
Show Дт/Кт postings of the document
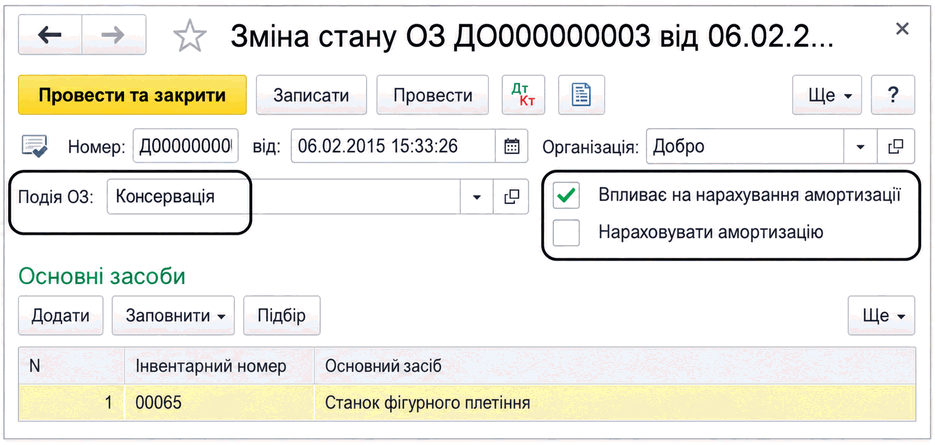524,95
